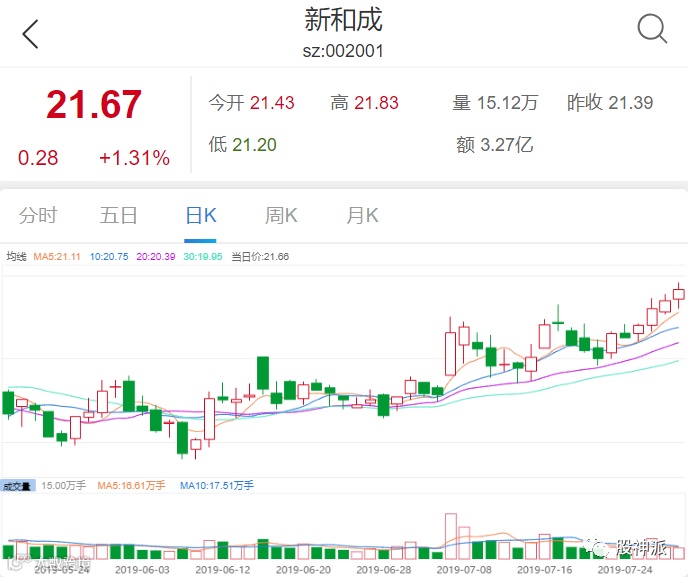Switch to the 周K tab
Viewport: 688px width, 577px height.
click(281, 215)
